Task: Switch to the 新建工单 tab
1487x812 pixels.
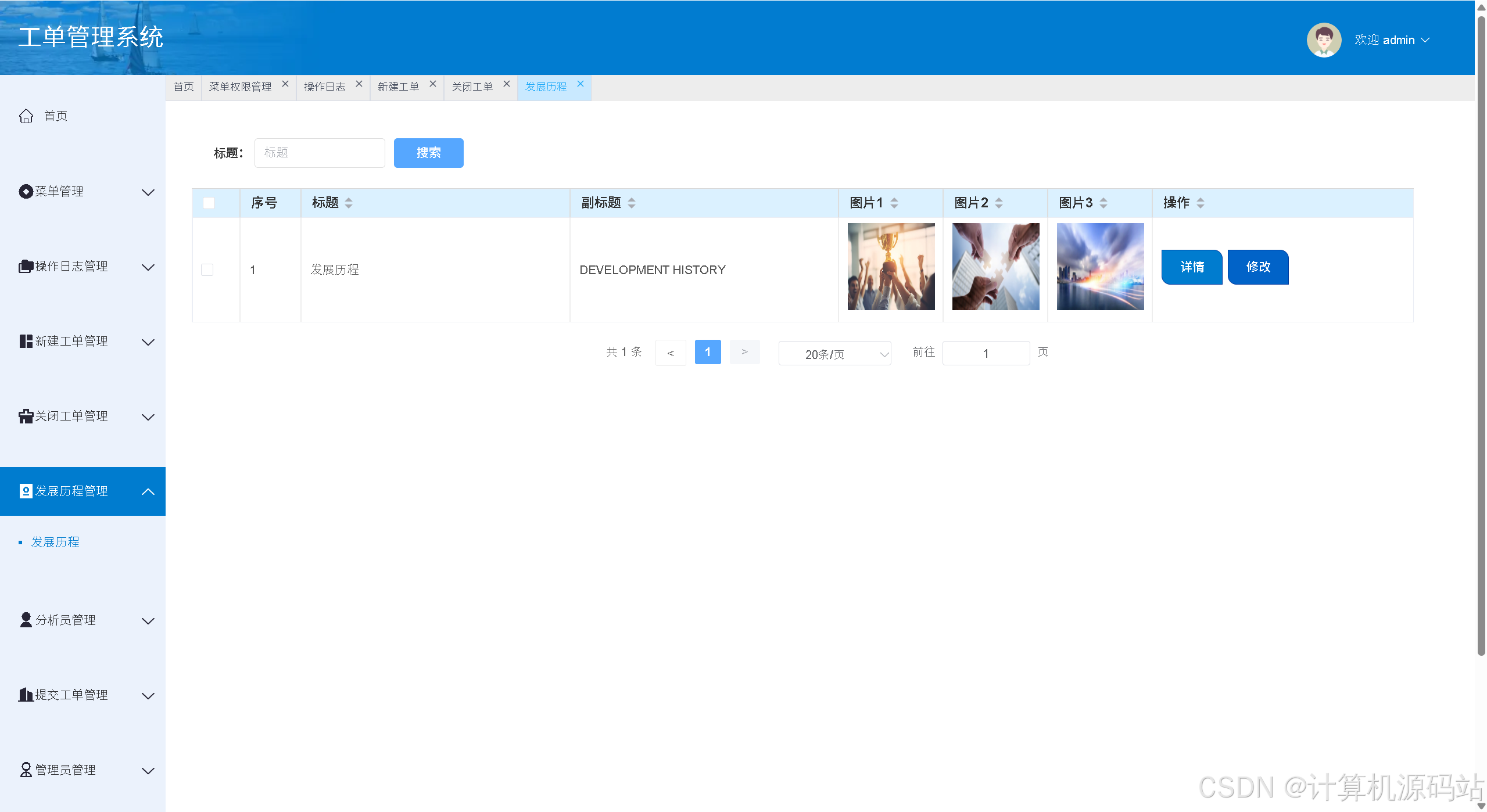Action: [x=398, y=87]
